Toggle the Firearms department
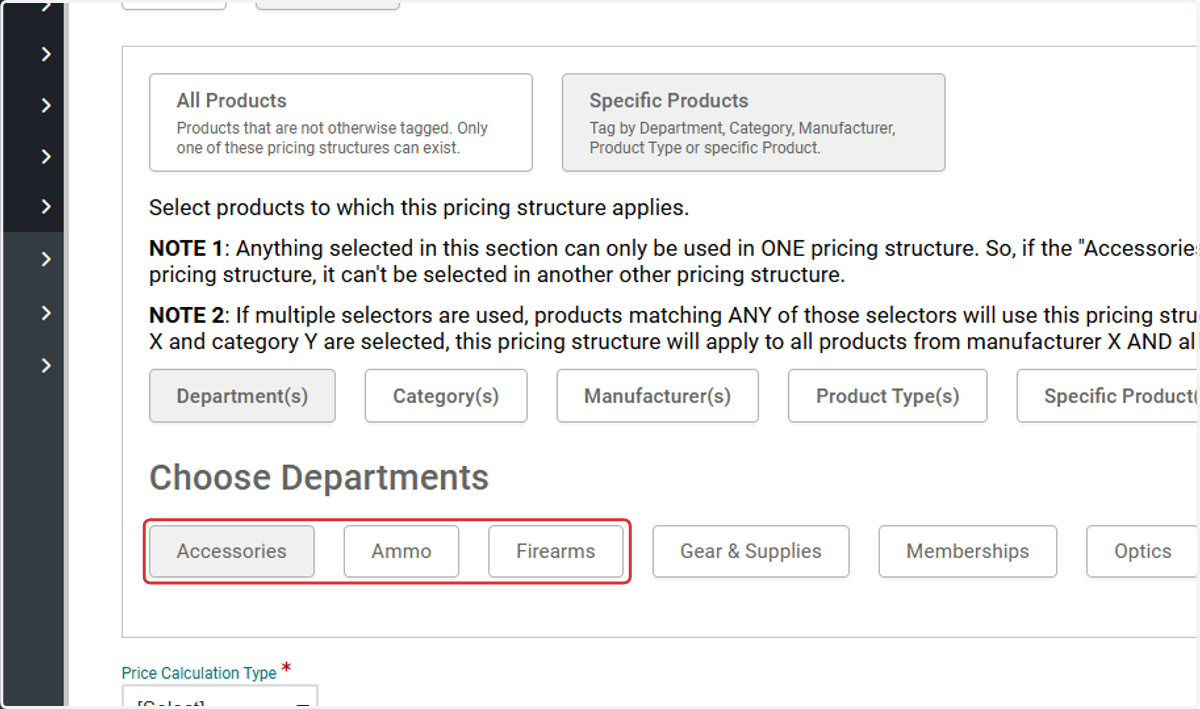 coord(555,551)
